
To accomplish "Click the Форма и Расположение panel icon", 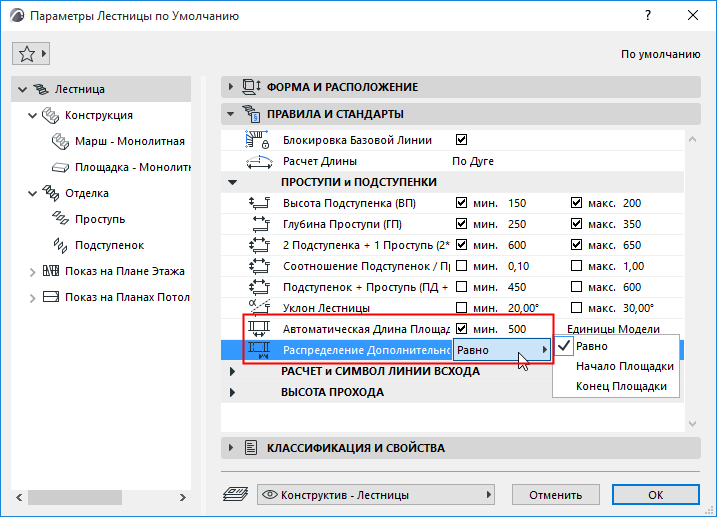I will (251, 87).
